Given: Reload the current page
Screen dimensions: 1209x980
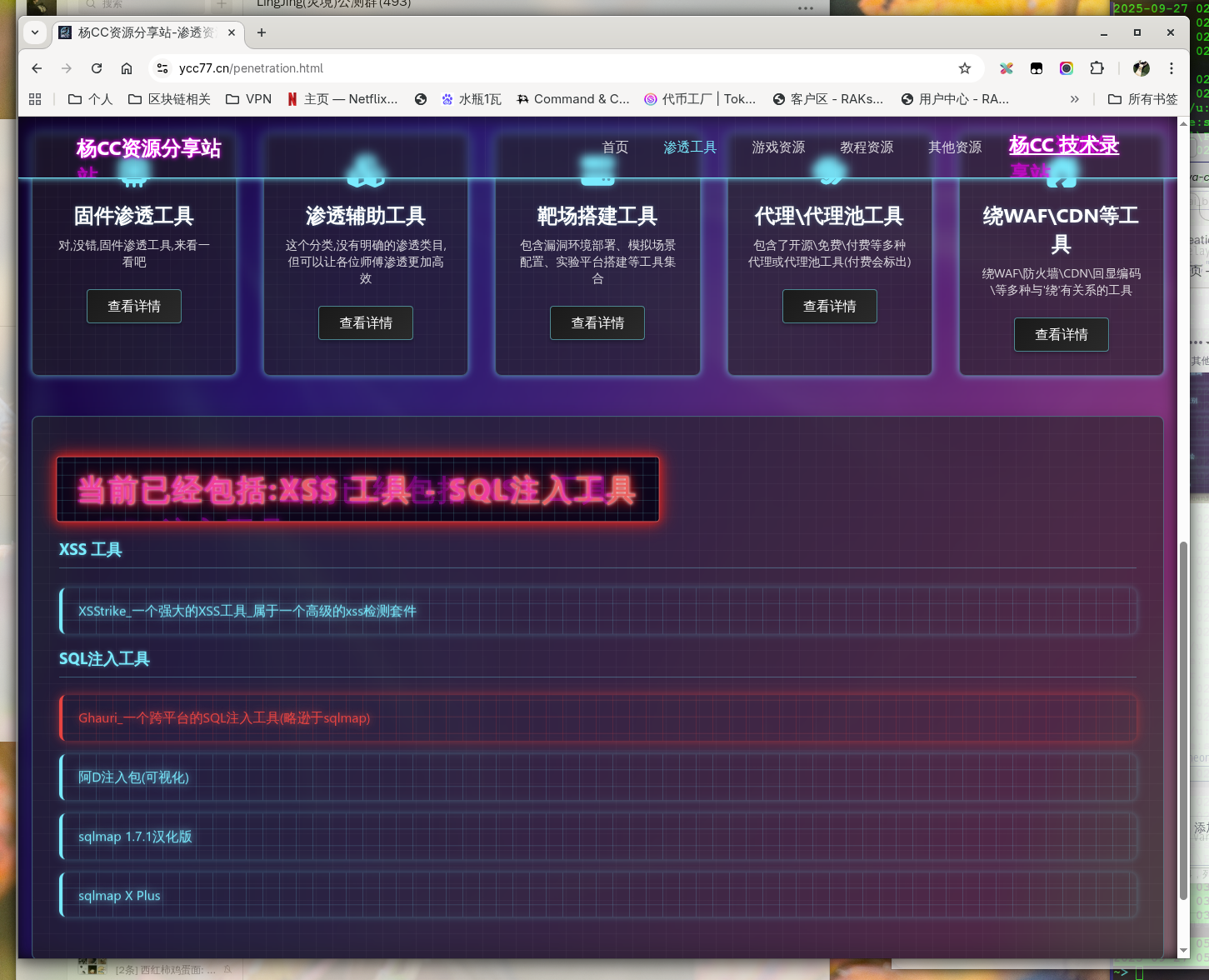Looking at the screenshot, I should (x=97, y=68).
